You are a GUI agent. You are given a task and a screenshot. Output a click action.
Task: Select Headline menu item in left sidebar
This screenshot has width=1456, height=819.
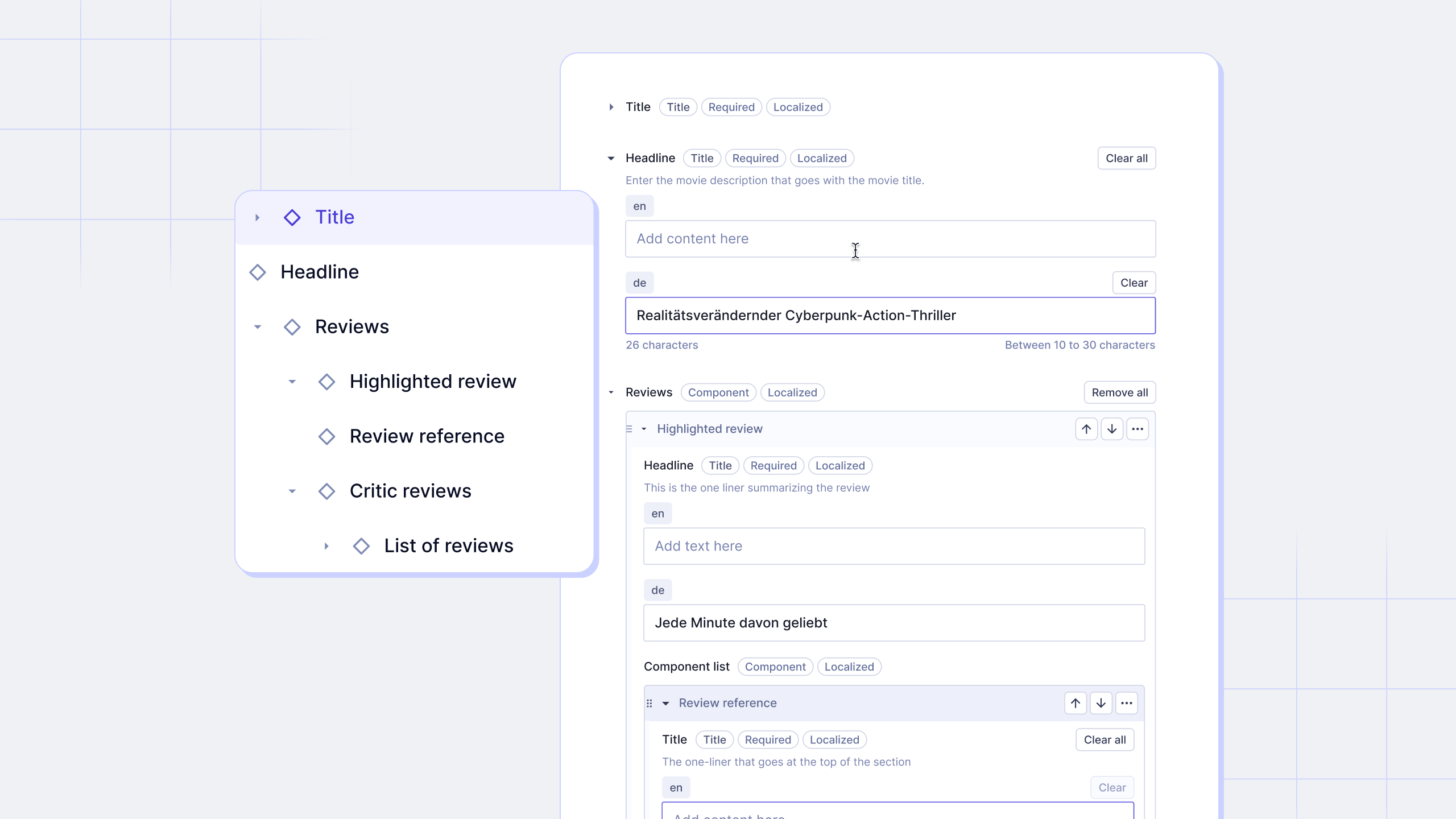320,271
